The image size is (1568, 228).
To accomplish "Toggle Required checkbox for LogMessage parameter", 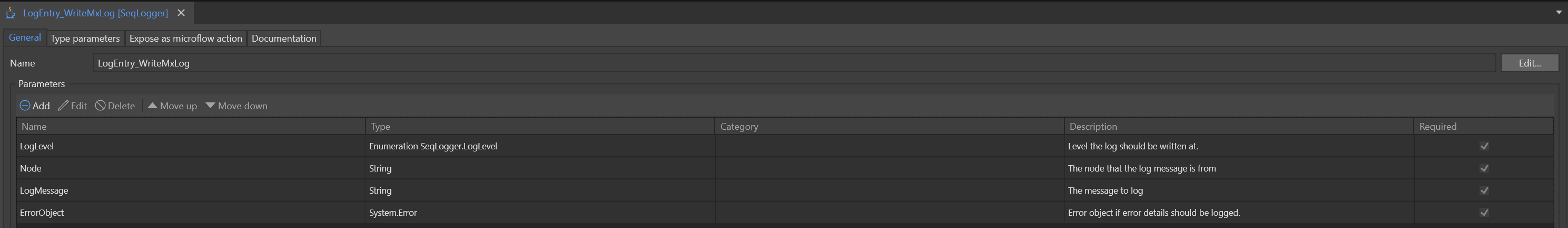I will tap(1484, 190).
